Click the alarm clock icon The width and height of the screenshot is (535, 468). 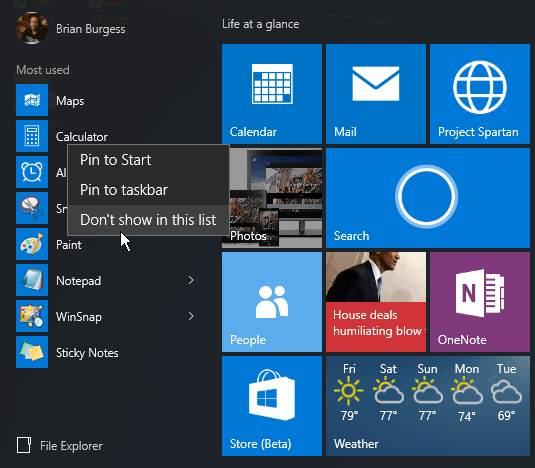[x=32, y=172]
